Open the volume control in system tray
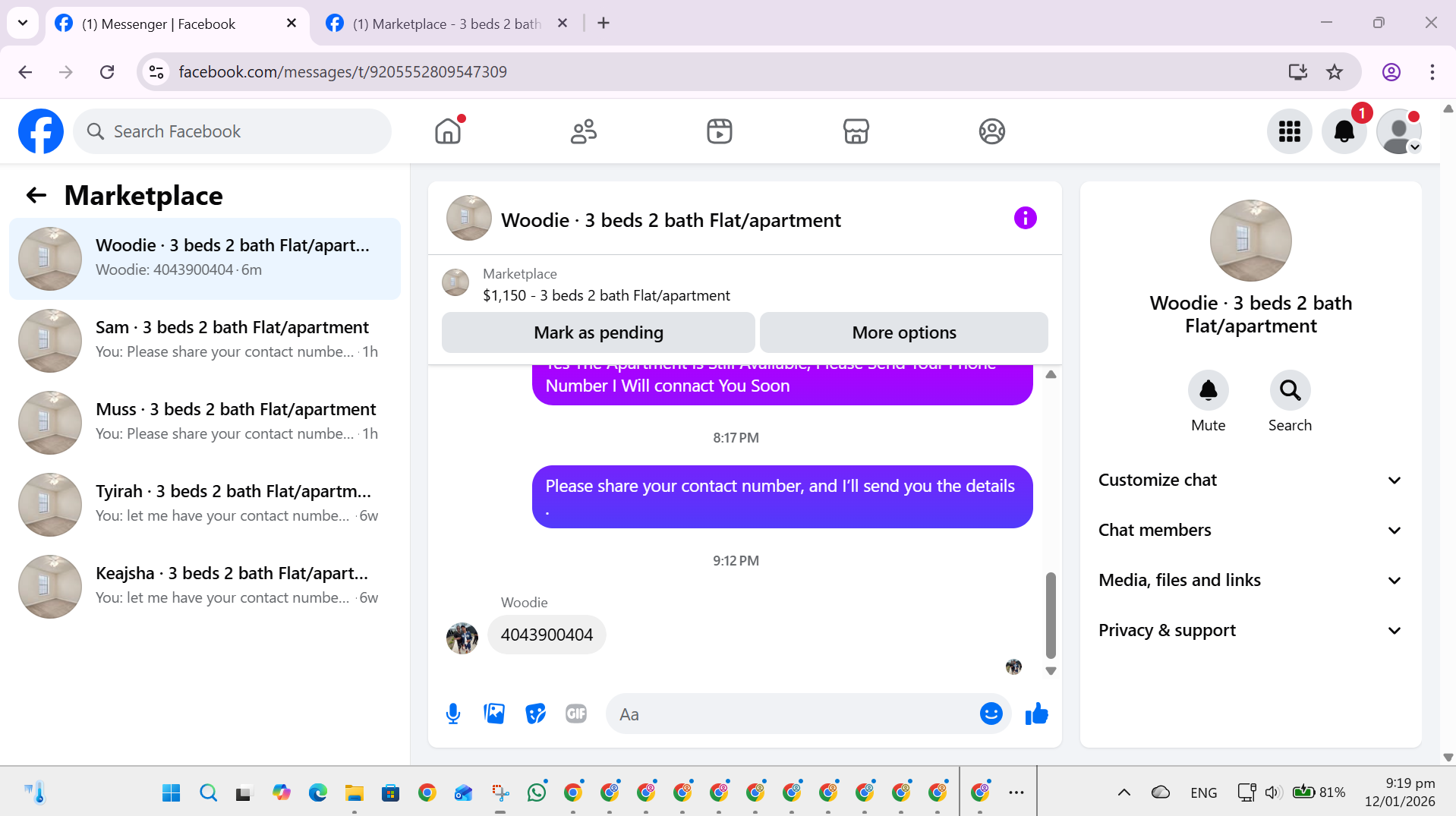 (1274, 792)
